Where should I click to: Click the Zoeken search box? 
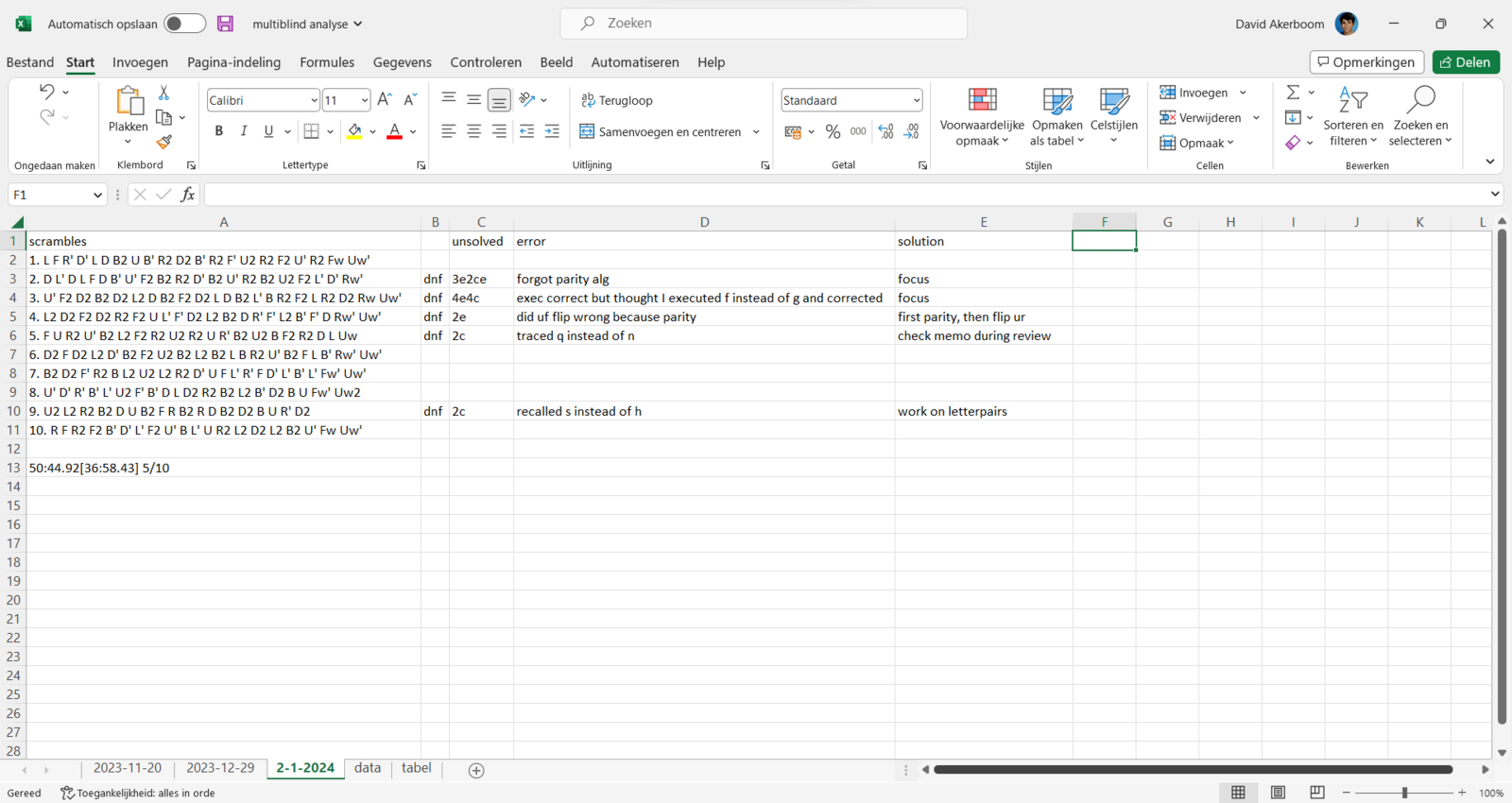pyautogui.click(x=764, y=24)
